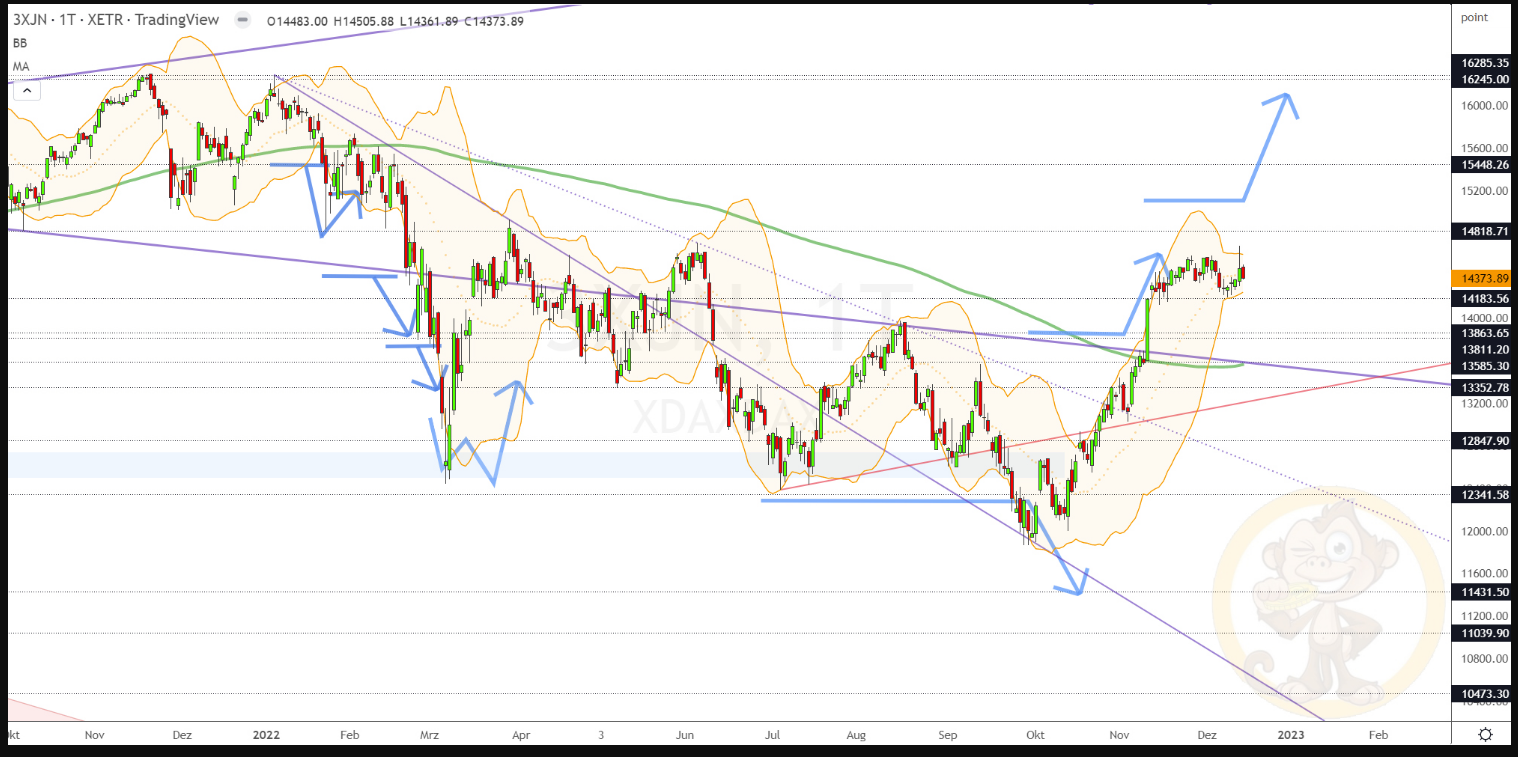Click the 2022 label on the time axis
Screen dimensions: 1518x757
pyautogui.click(x=266, y=735)
